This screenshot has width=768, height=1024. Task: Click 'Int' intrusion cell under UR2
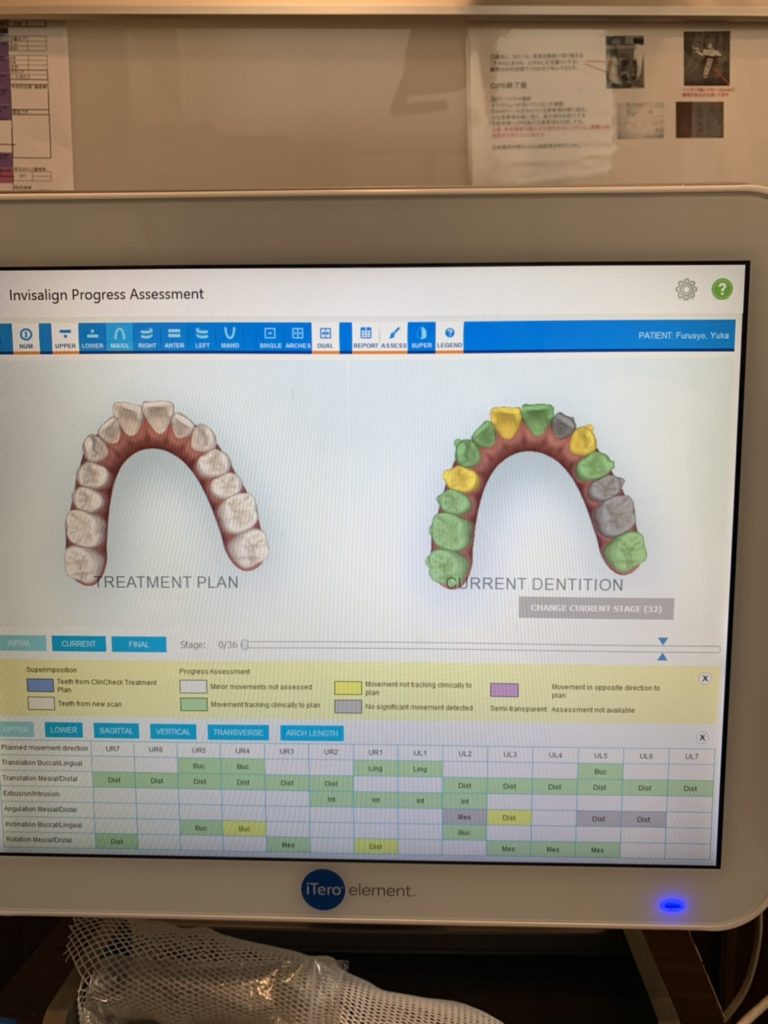pyautogui.click(x=332, y=797)
